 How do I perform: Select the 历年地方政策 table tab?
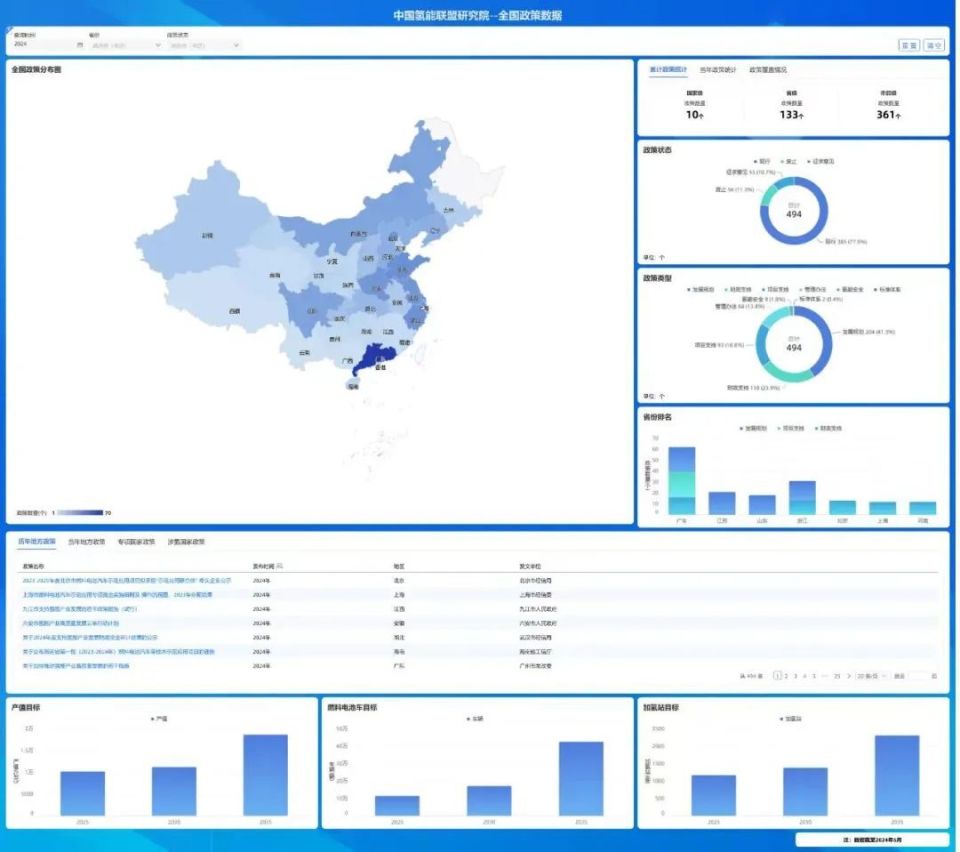point(37,542)
